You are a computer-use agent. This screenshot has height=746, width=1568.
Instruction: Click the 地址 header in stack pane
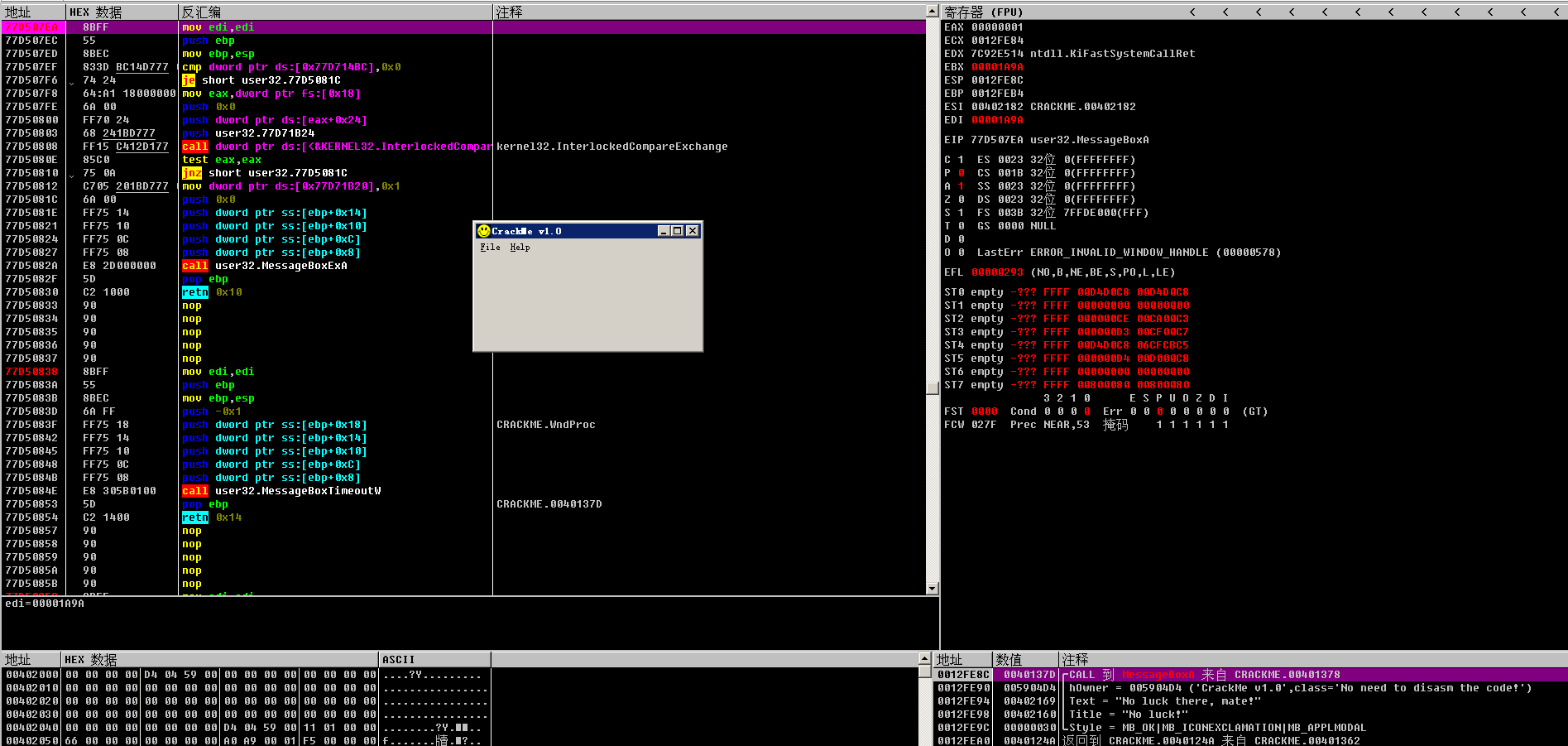[962, 660]
